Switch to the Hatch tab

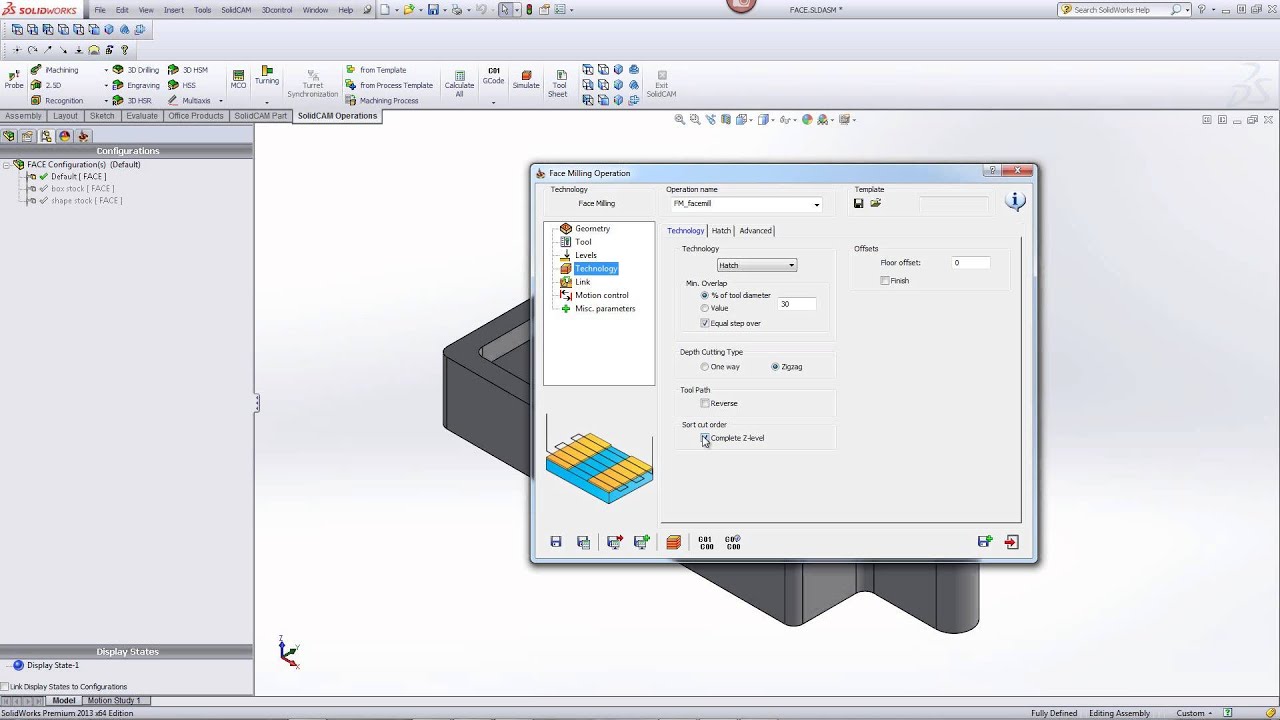click(x=721, y=231)
